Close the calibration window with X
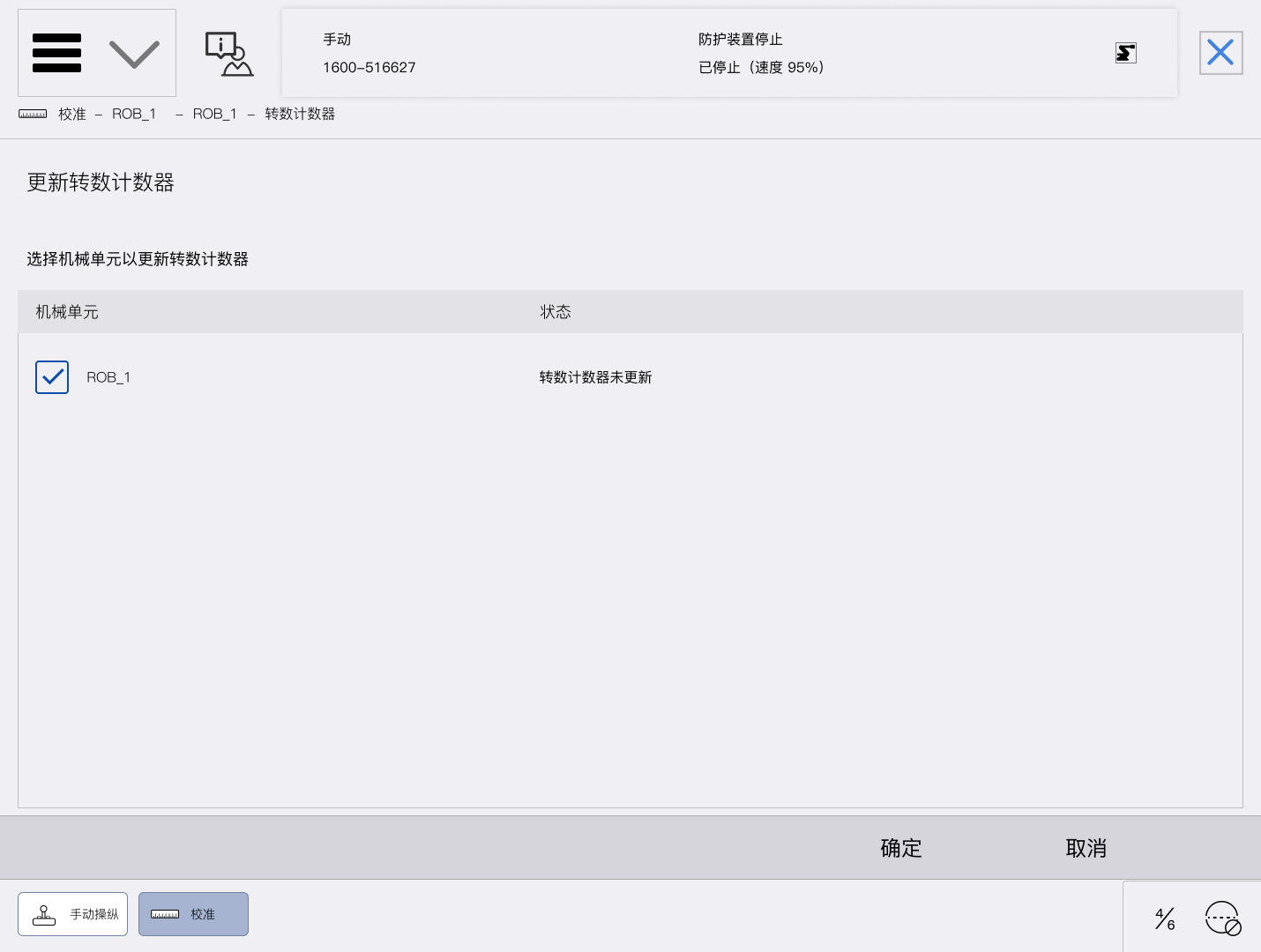 [1220, 53]
